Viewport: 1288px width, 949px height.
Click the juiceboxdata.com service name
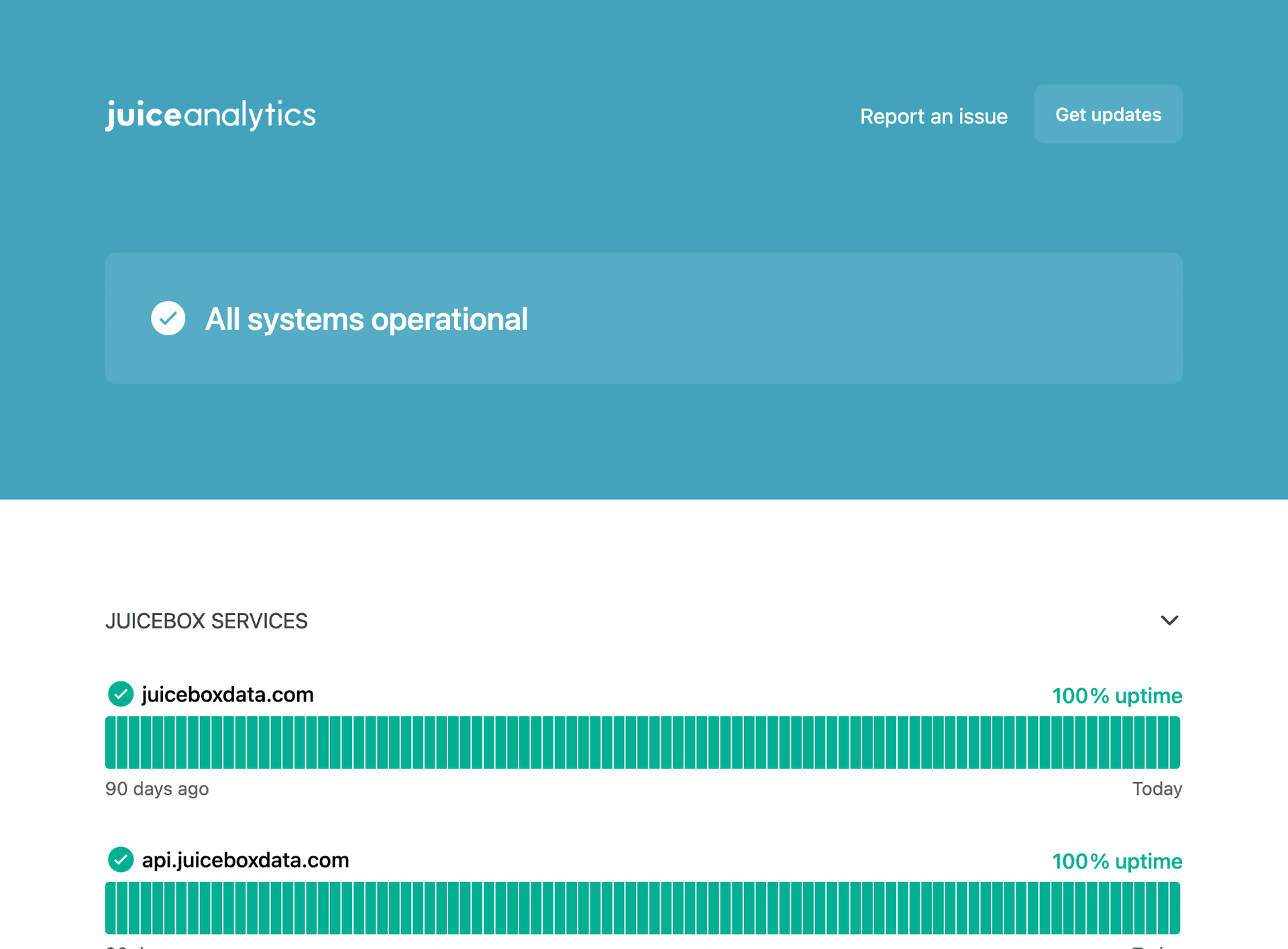[227, 694]
